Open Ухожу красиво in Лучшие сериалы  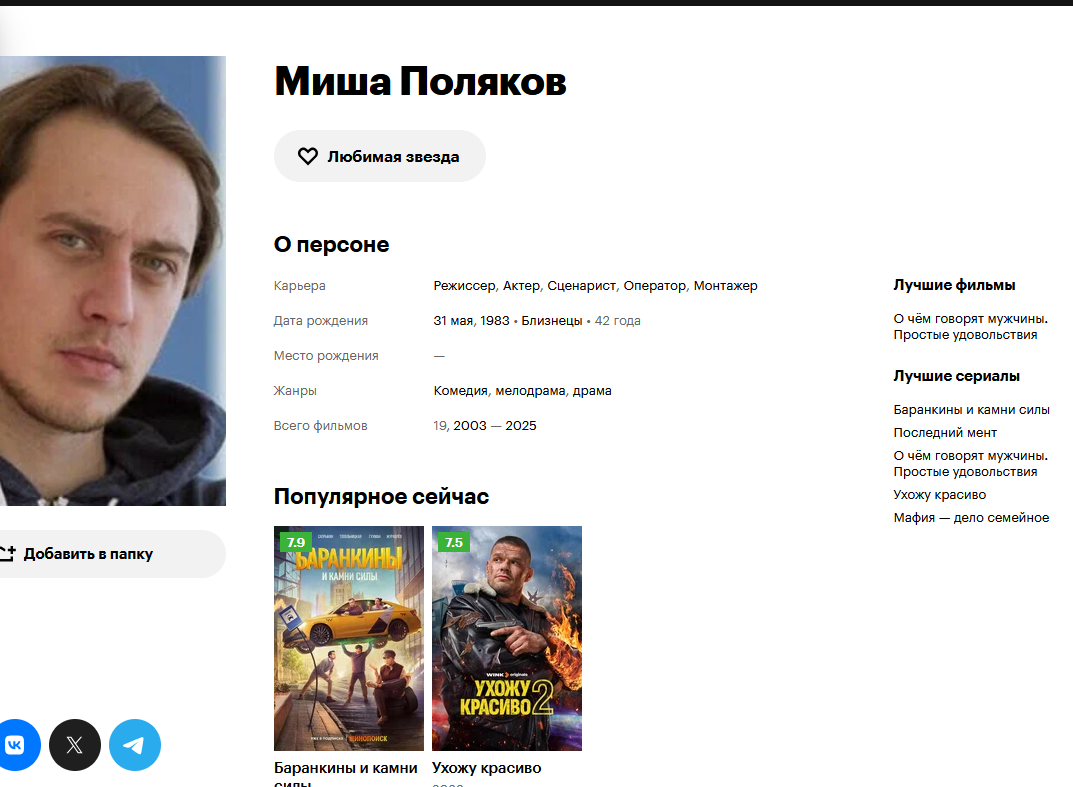point(940,494)
